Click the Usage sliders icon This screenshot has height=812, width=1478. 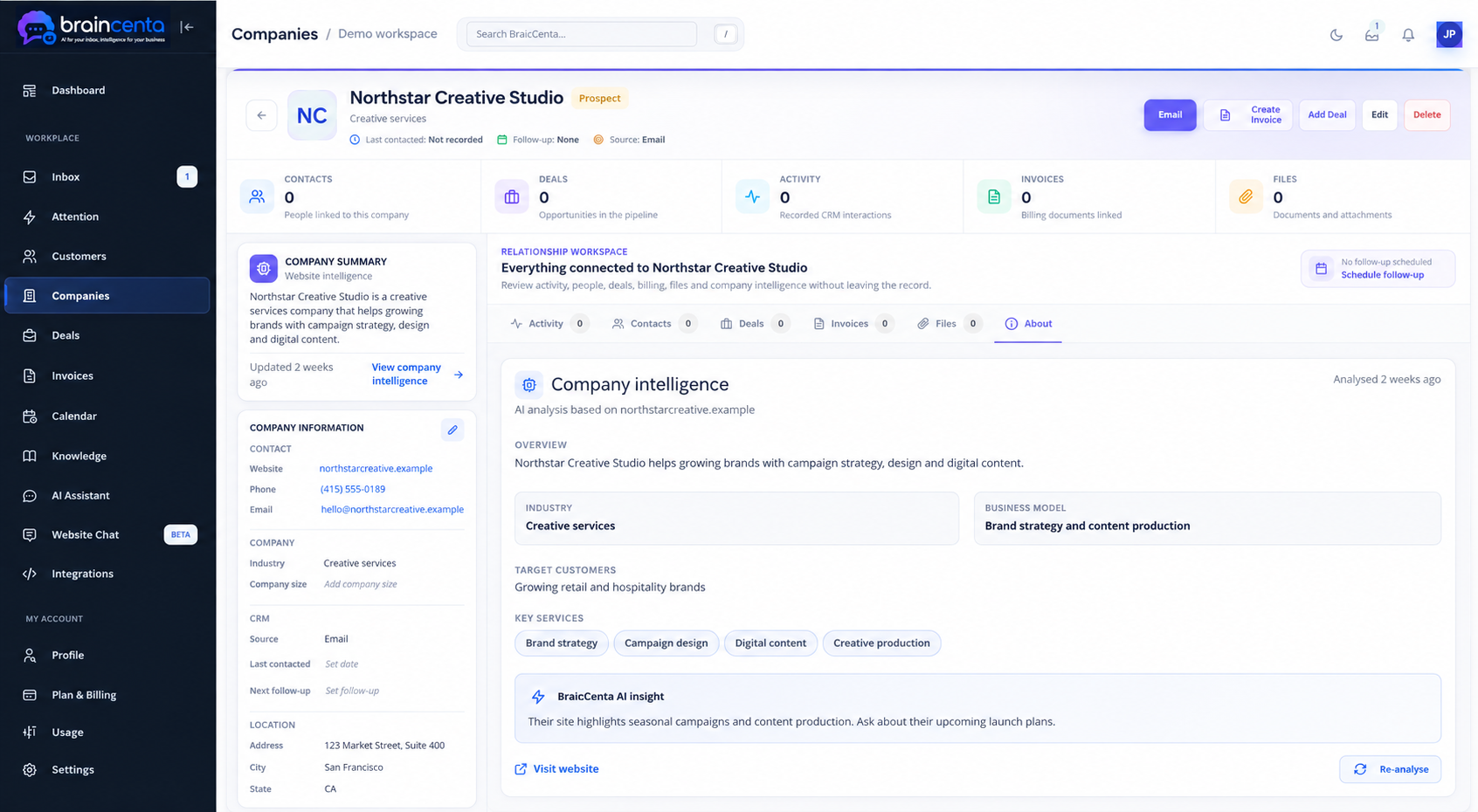coord(30,732)
